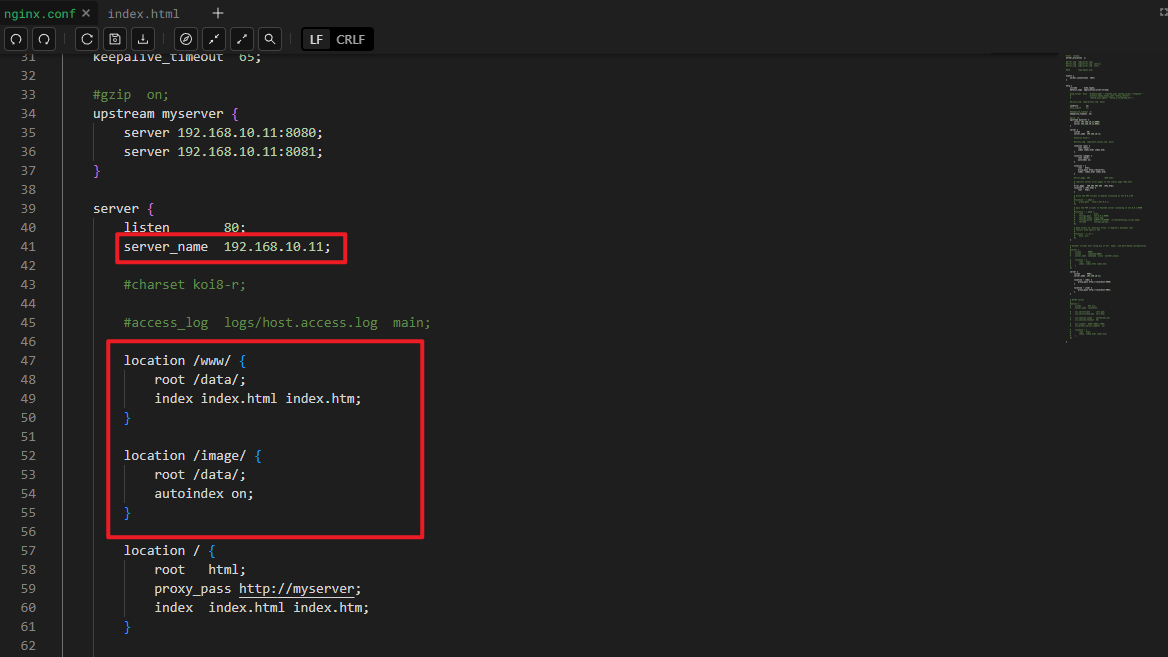The height and width of the screenshot is (657, 1168).
Task: Click line number 57
Action: click(28, 550)
